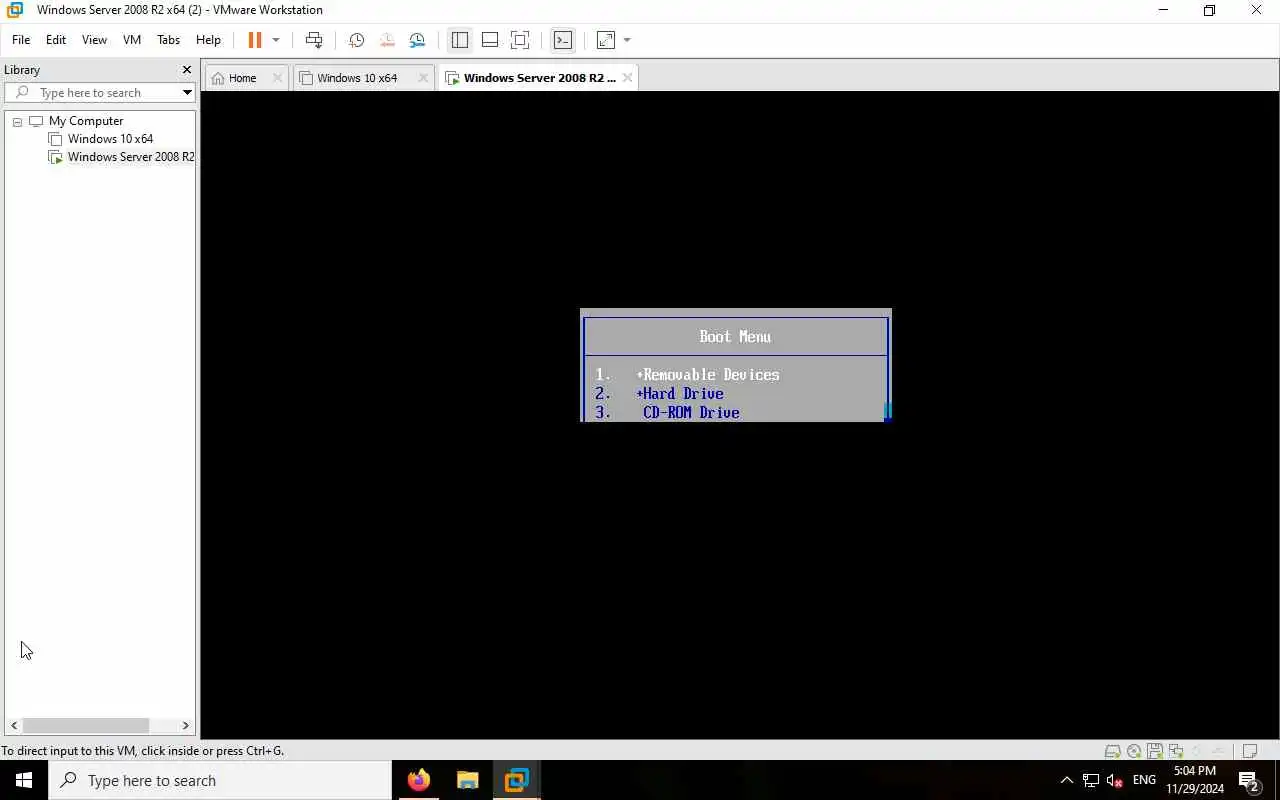Screen dimensions: 1280x800
Task: Toggle the thumbnail bar view icon
Action: [x=490, y=40]
